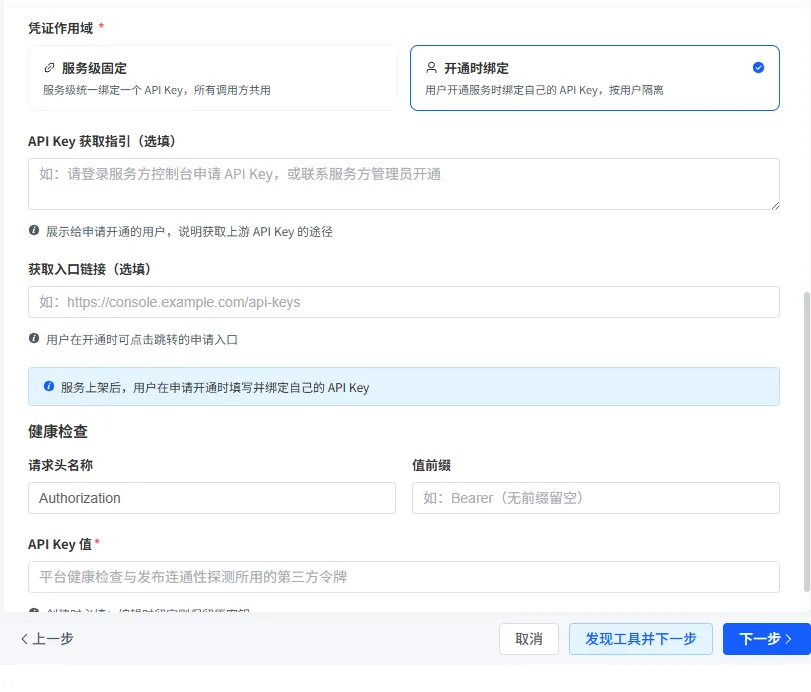Click 发现工具并下一步 button
811x692 pixels.
click(x=641, y=639)
